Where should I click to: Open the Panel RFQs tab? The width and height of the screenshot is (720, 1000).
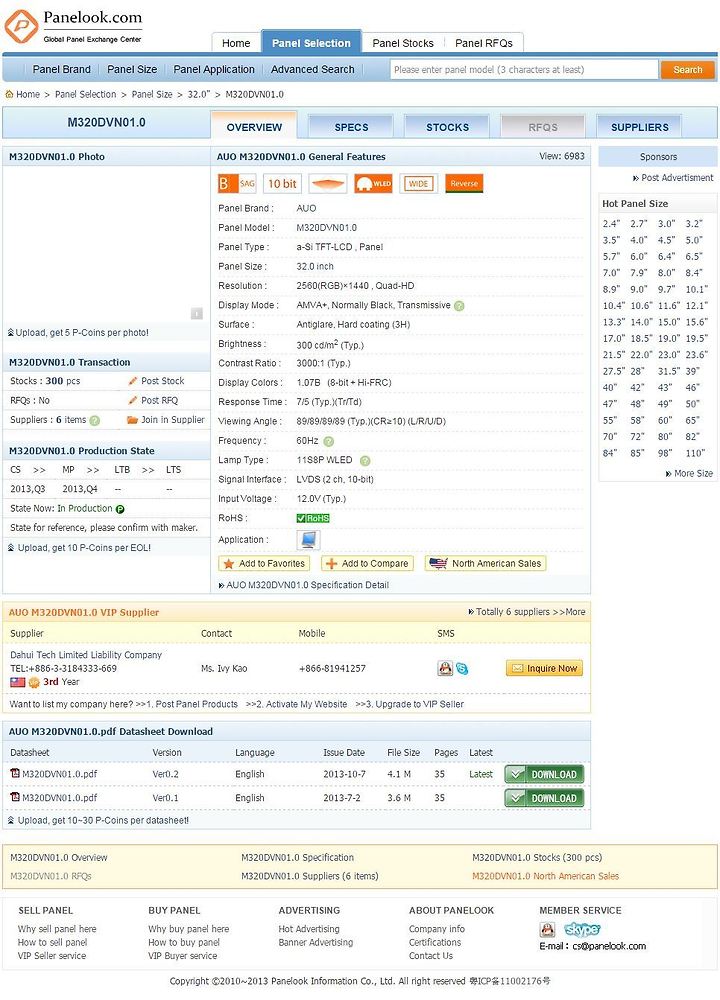tap(483, 43)
